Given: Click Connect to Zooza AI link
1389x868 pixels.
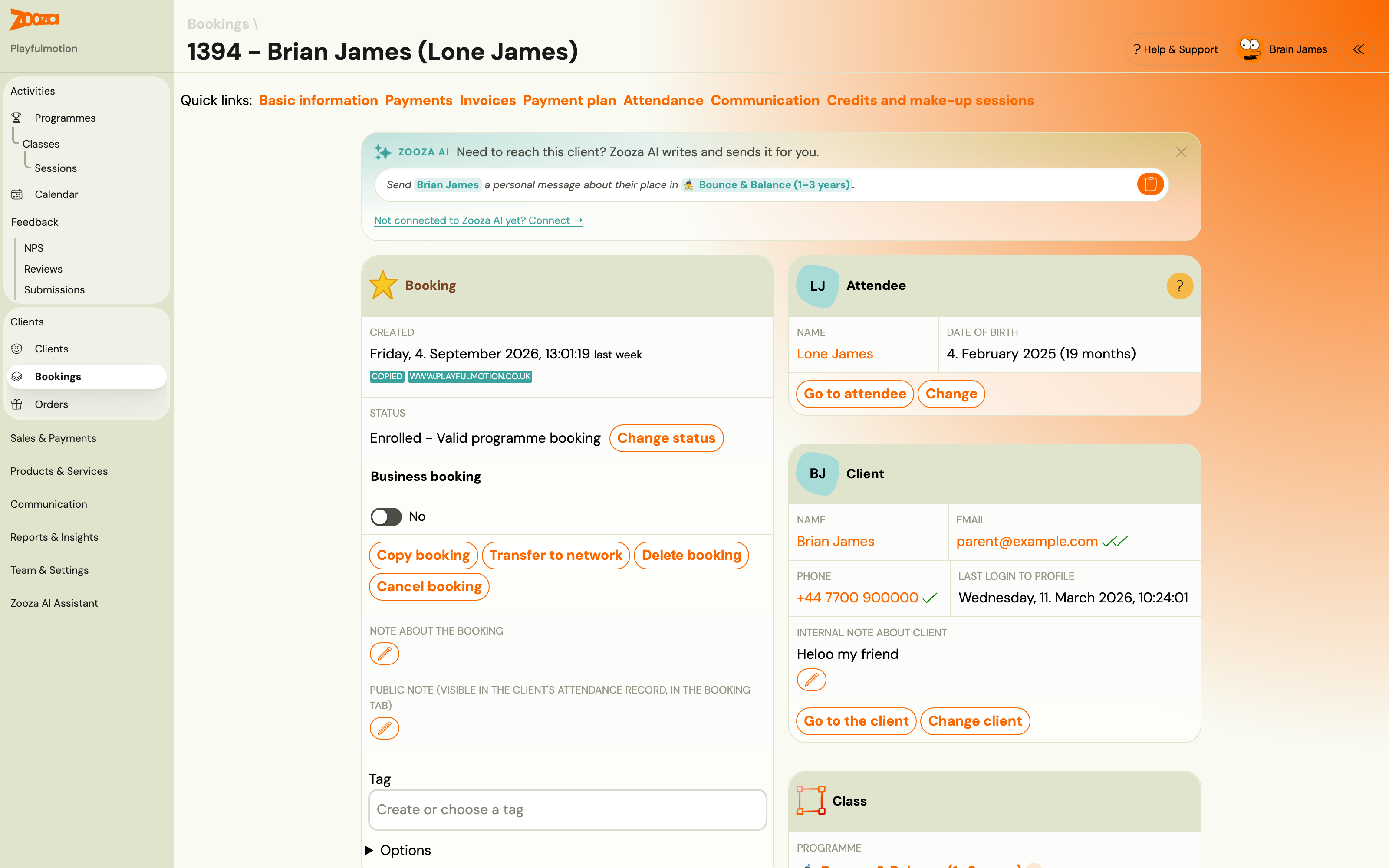Looking at the screenshot, I should [x=478, y=220].
